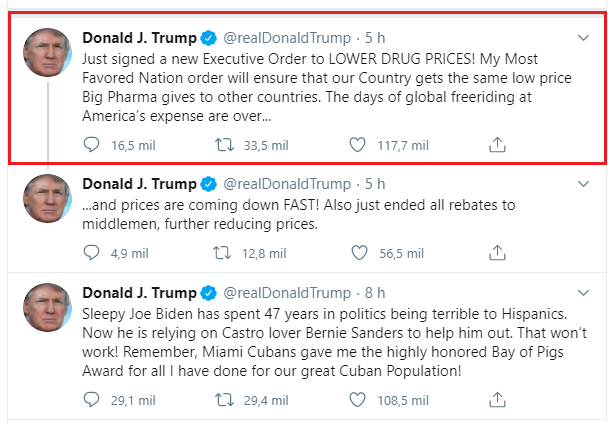608x423 pixels.
Task: Share the middlemen rebates tweet
Action: click(496, 253)
